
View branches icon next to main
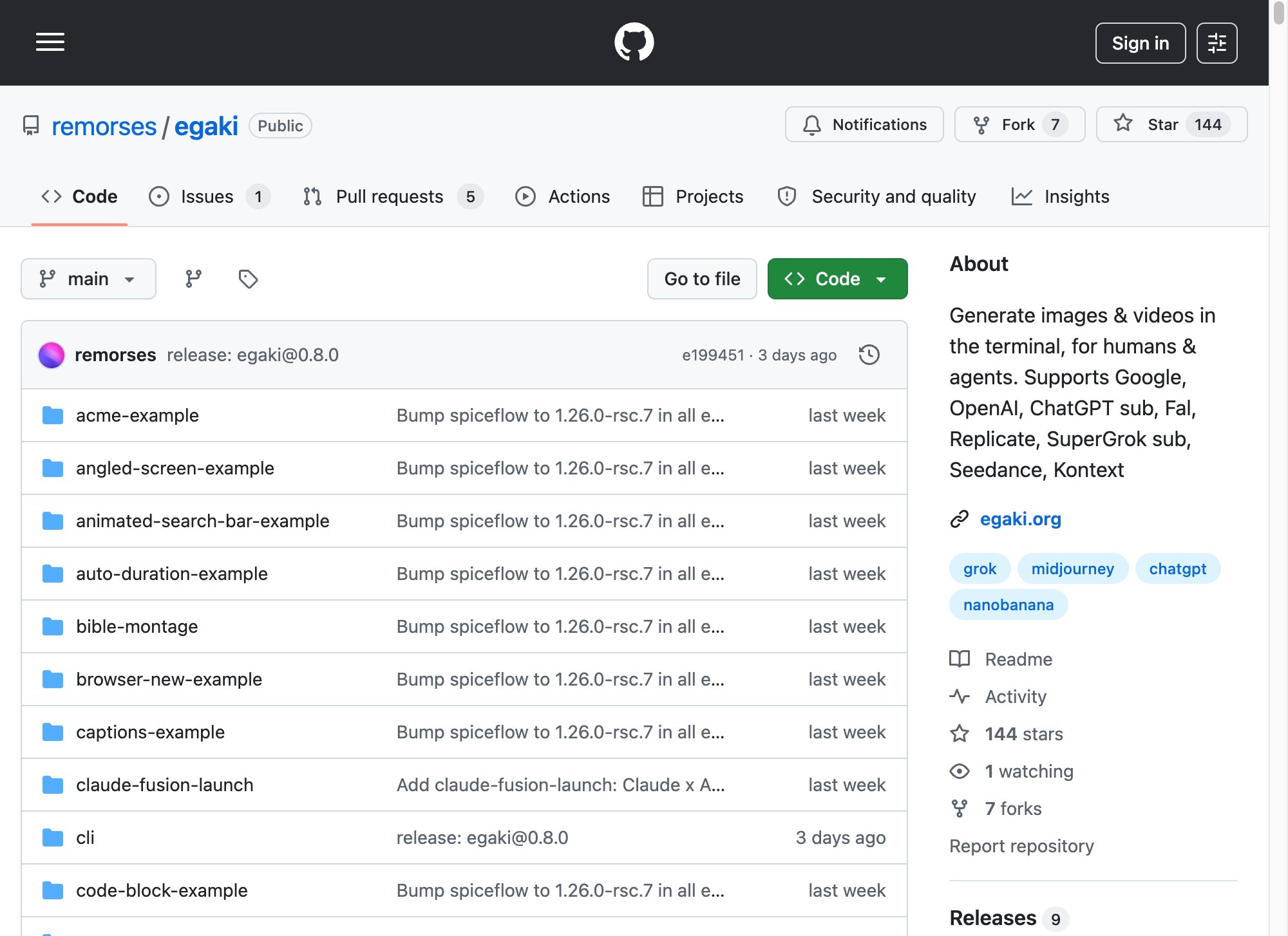tap(193, 279)
